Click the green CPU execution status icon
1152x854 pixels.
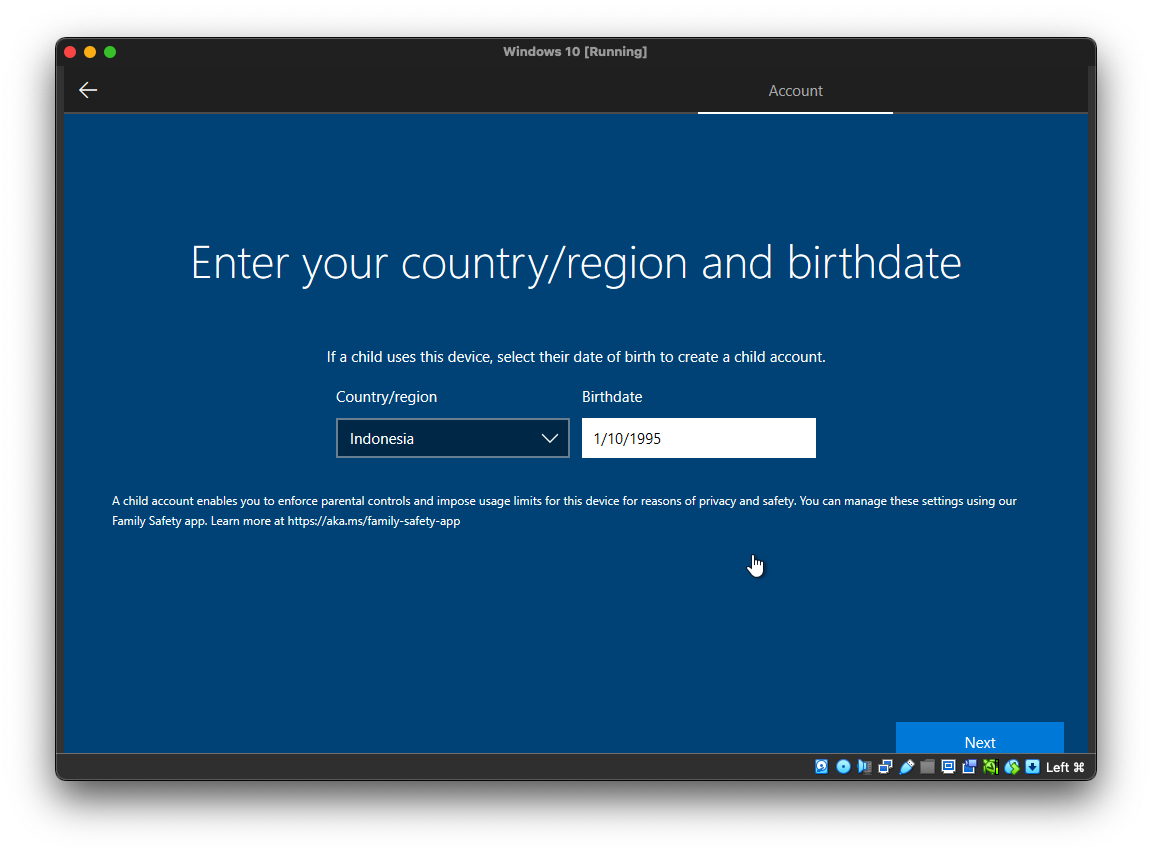tap(990, 767)
